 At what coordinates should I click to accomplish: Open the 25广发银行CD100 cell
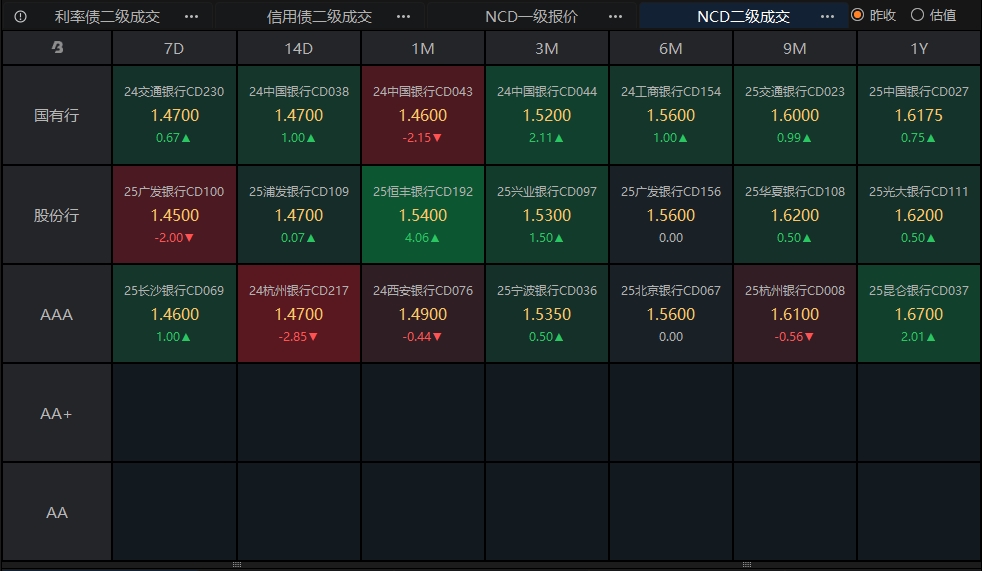(174, 215)
